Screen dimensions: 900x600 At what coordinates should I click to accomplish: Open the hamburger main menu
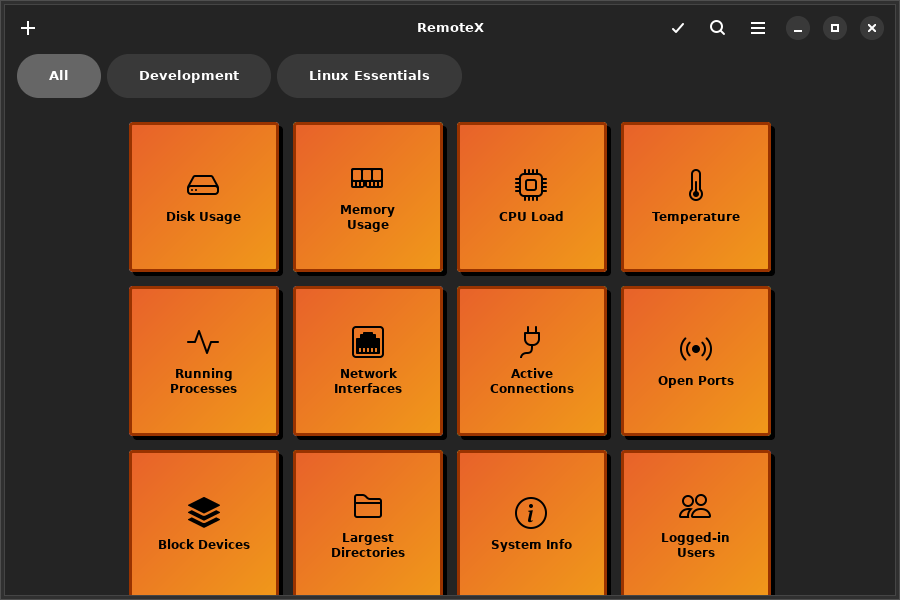(758, 28)
